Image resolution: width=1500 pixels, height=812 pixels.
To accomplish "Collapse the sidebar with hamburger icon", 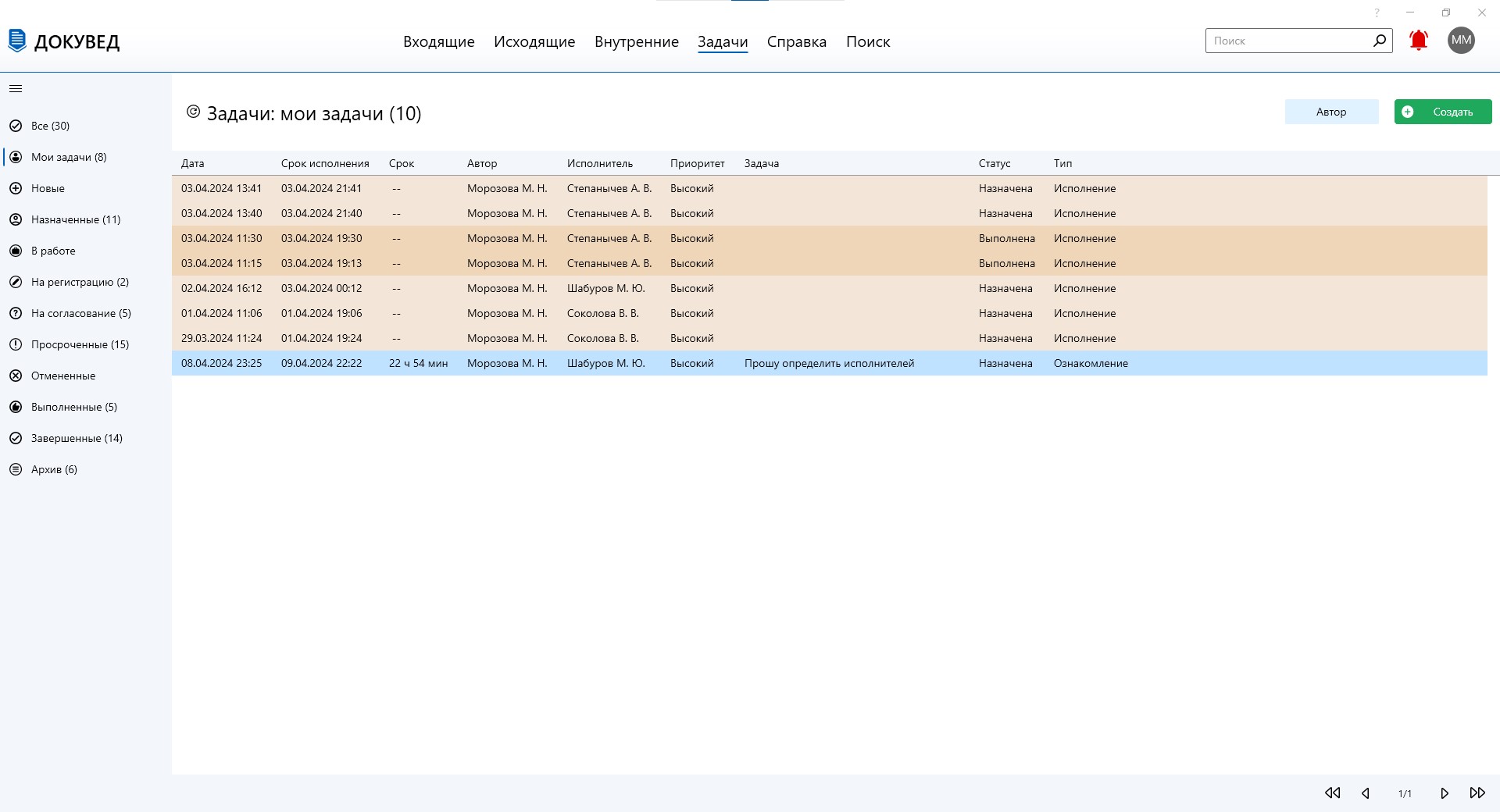I will point(16,89).
